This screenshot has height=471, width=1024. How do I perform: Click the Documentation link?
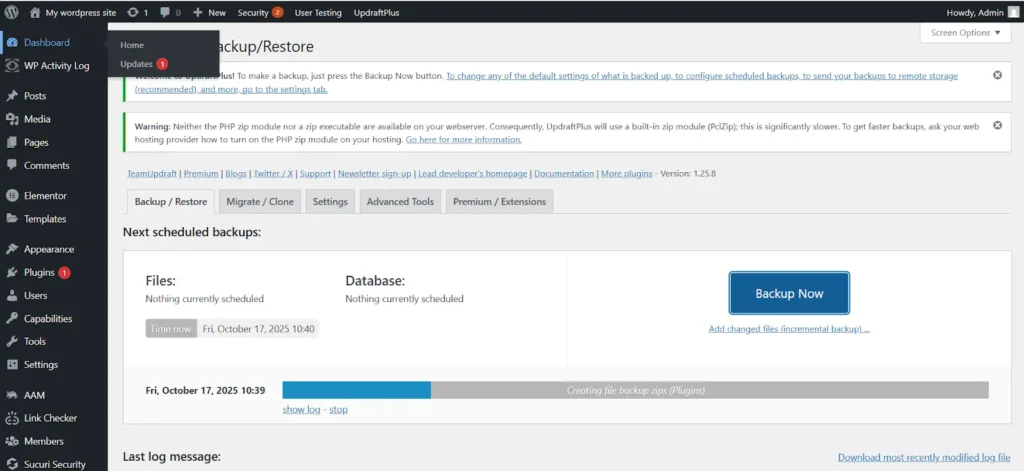tap(564, 174)
